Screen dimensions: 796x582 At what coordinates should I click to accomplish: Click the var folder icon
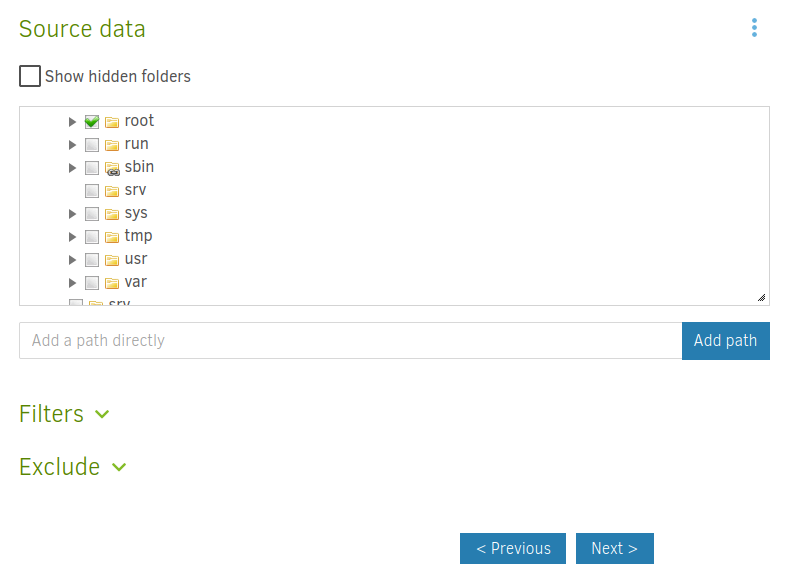[x=112, y=283]
